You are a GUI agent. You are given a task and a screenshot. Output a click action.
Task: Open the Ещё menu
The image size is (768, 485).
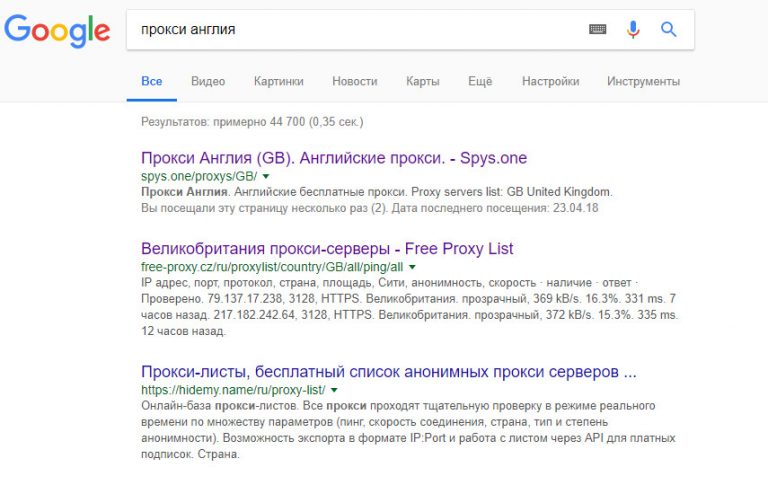[480, 81]
